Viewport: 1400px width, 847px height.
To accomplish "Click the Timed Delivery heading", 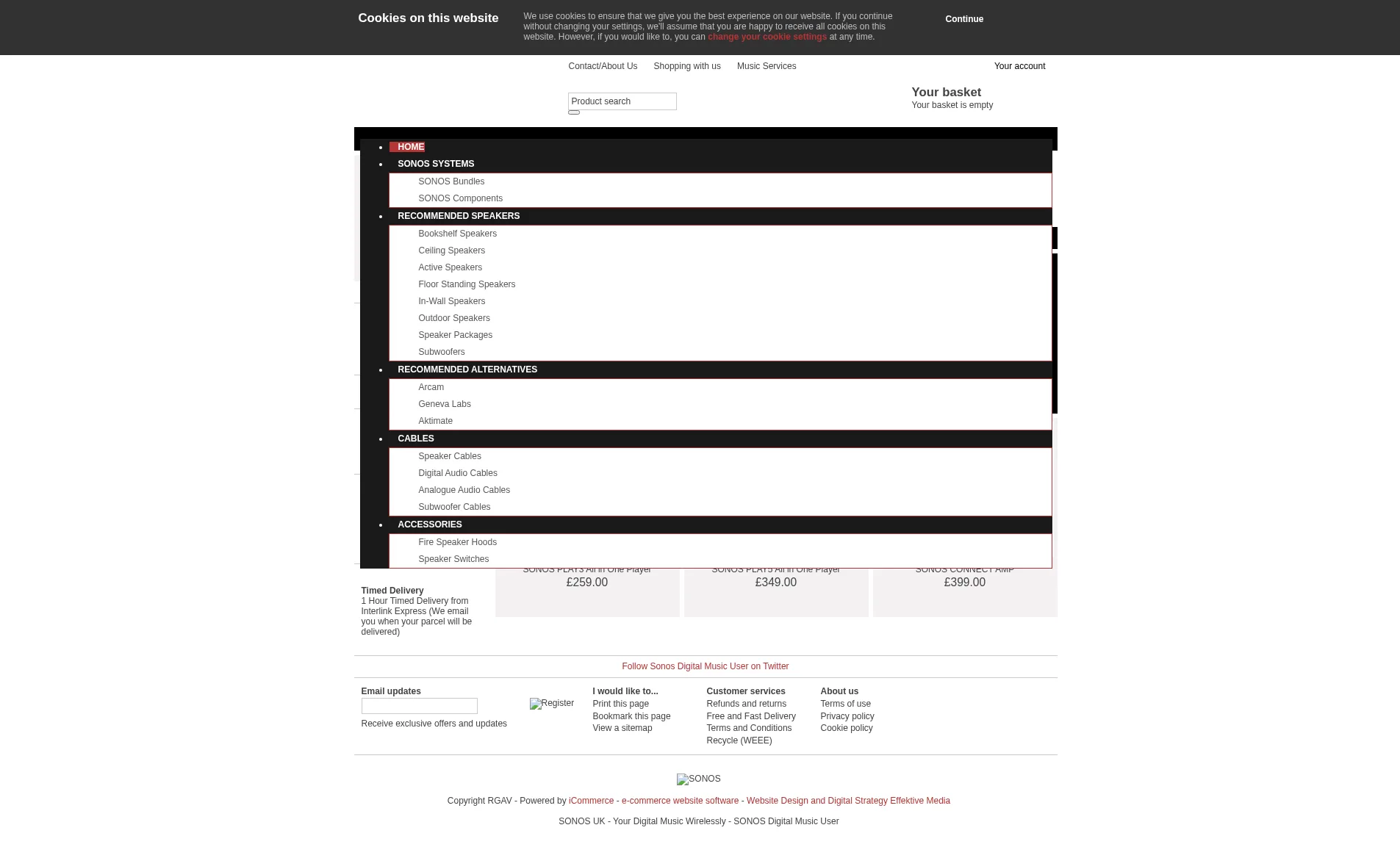I will click(x=392, y=591).
